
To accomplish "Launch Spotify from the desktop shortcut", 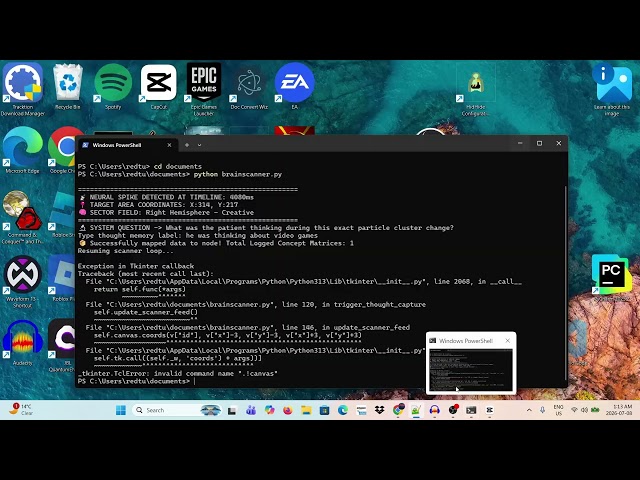I will (113, 86).
